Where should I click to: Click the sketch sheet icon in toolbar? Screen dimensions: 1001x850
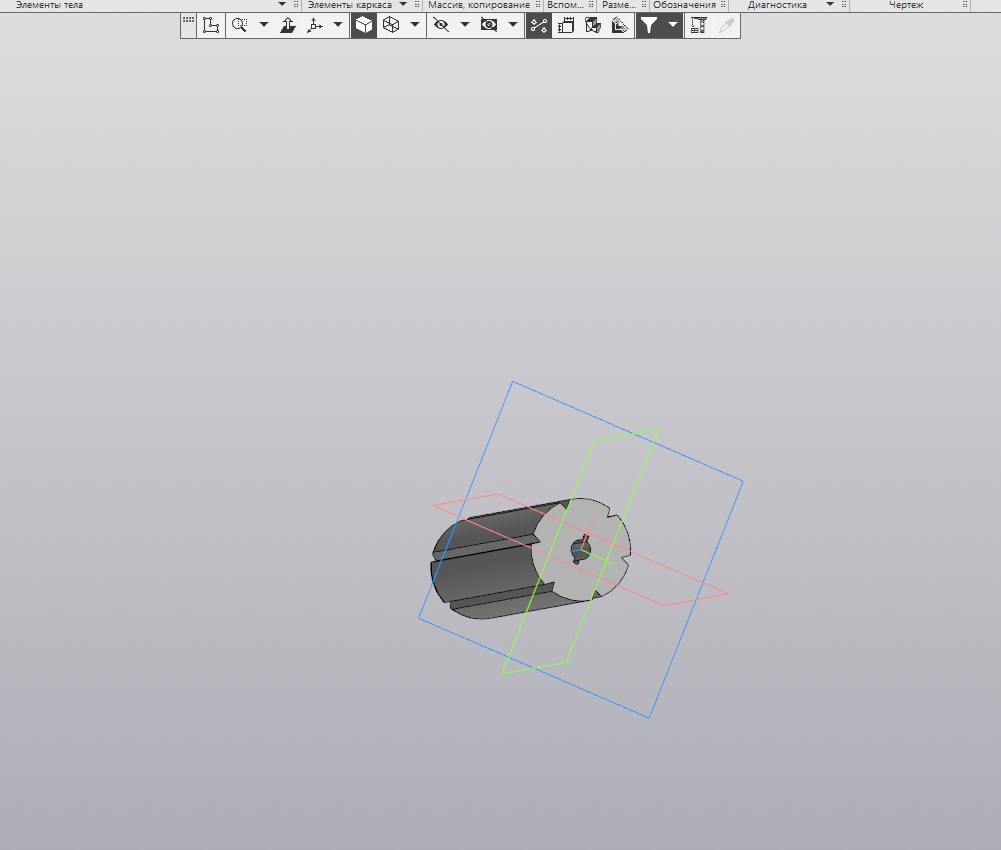pyautogui.click(x=566, y=26)
